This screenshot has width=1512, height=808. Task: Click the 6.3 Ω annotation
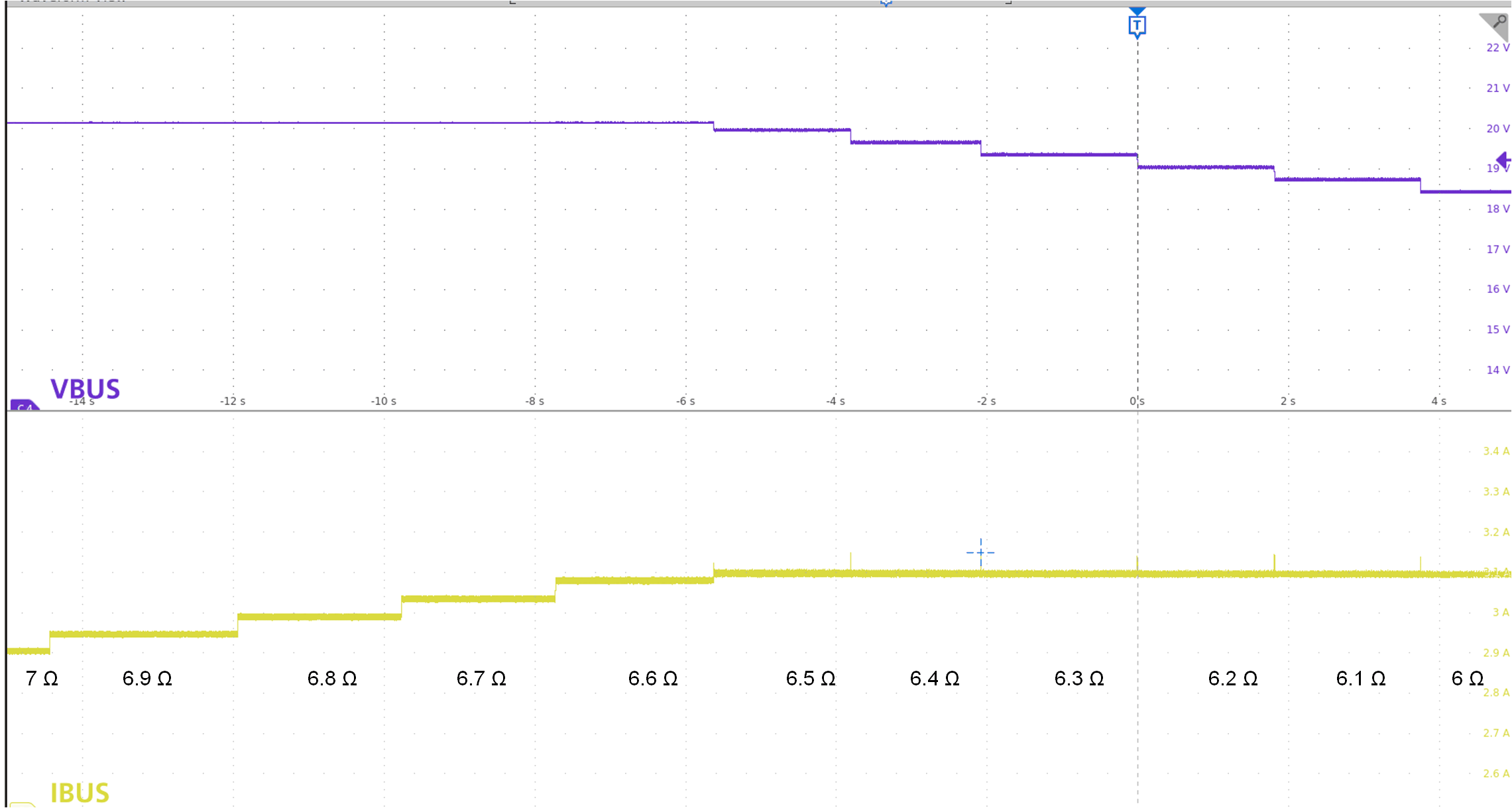click(x=1079, y=679)
